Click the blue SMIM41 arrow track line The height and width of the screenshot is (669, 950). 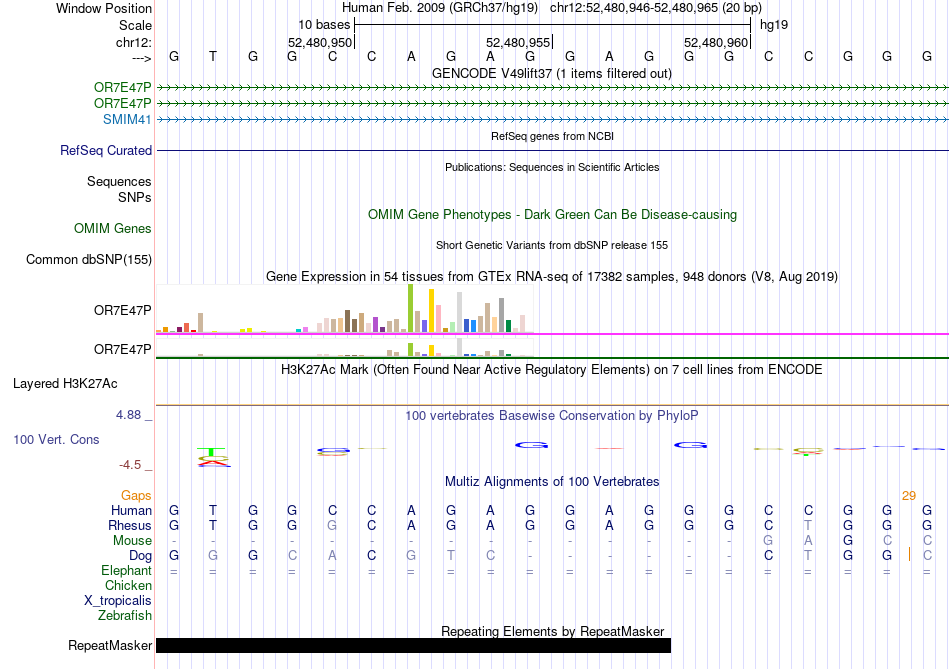pyautogui.click(x=552, y=120)
